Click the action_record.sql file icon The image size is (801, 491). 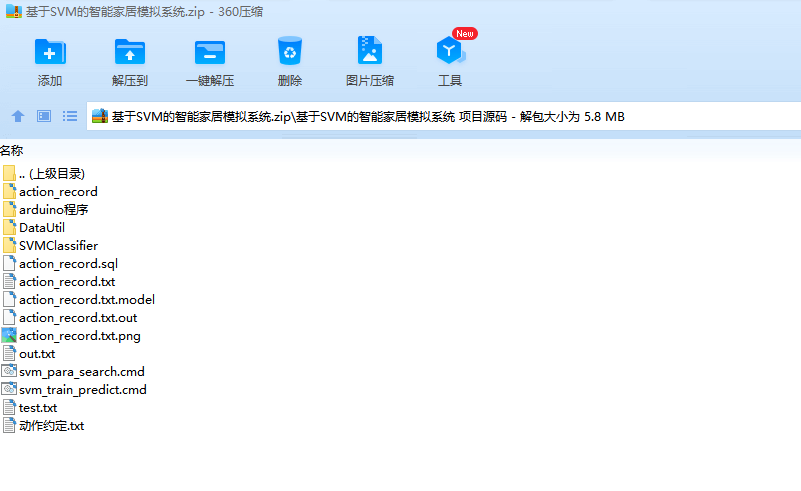pyautogui.click(x=9, y=264)
